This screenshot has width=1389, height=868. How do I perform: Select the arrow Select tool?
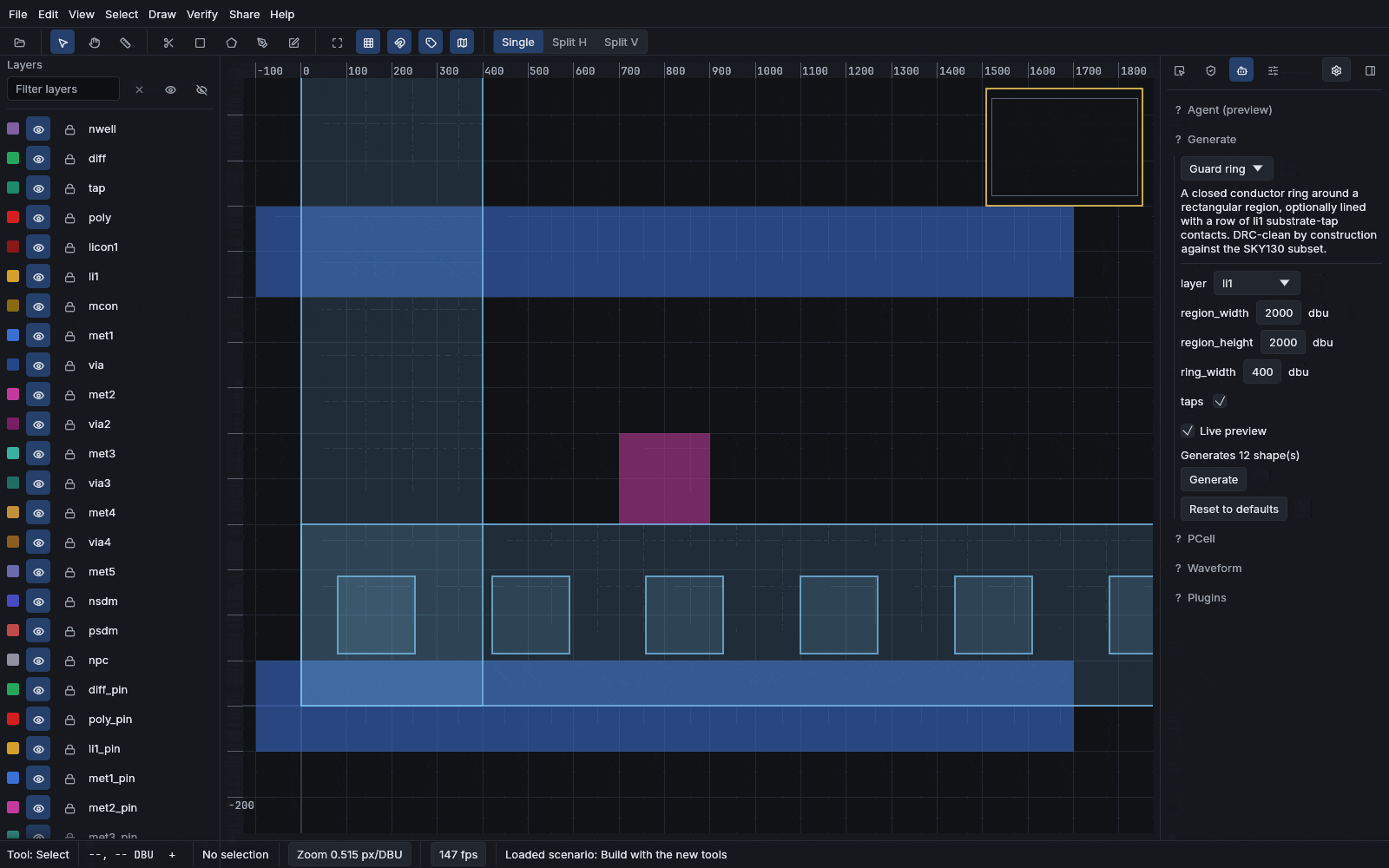pos(63,43)
